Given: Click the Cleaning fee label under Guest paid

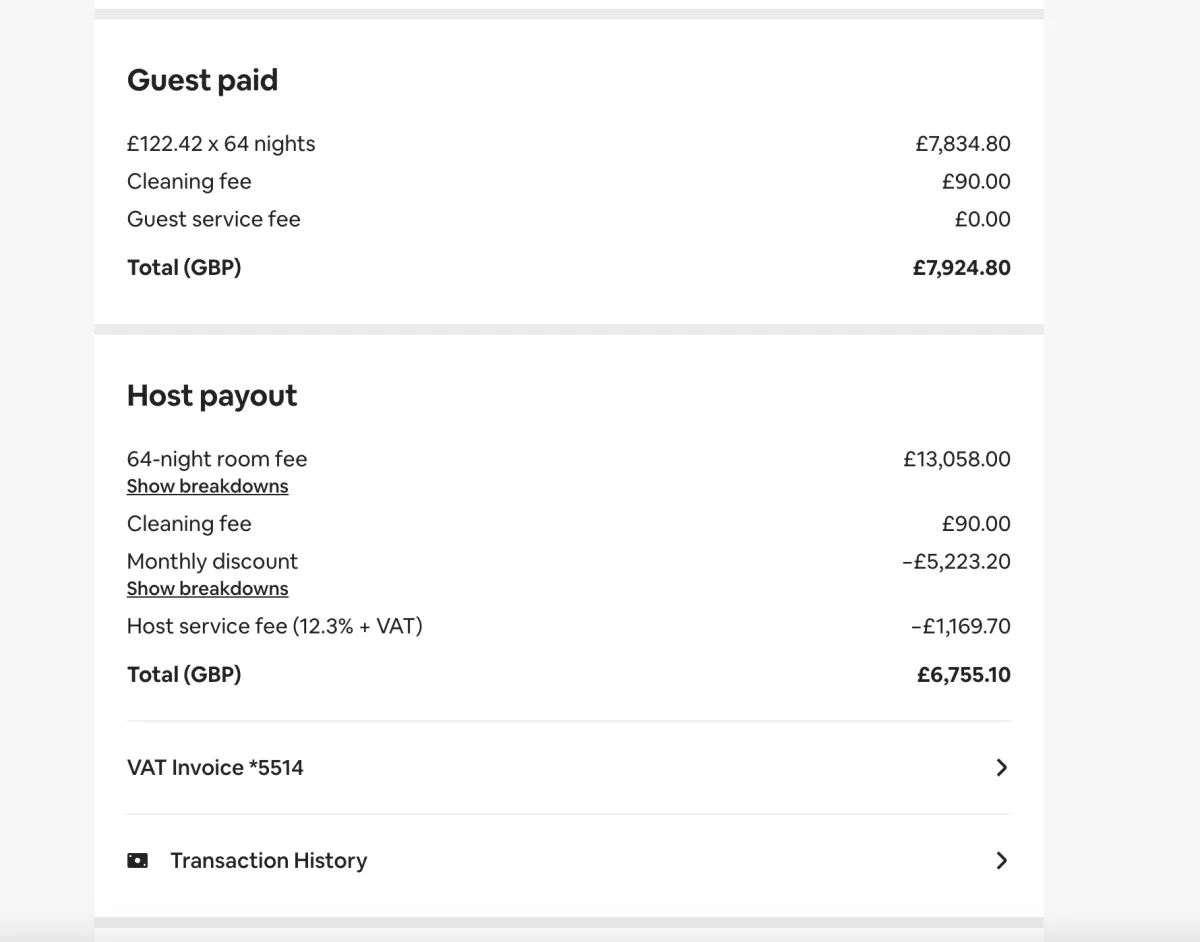Looking at the screenshot, I should point(189,182).
